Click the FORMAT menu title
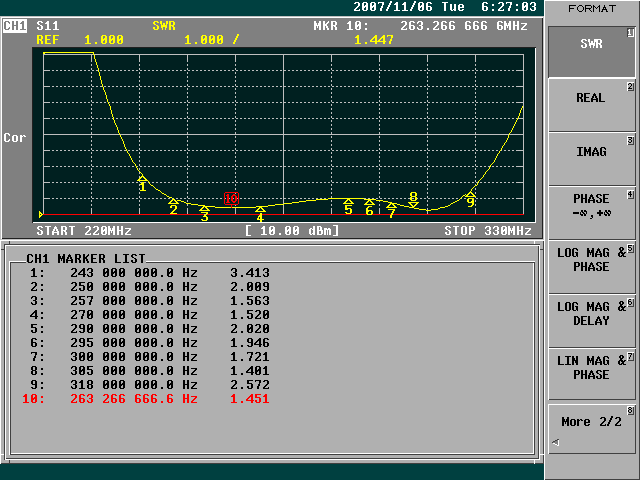 click(592, 9)
